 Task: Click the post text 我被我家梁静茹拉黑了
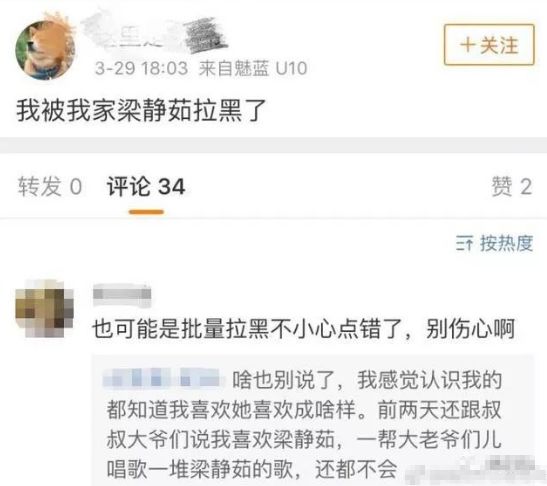pyautogui.click(x=142, y=111)
